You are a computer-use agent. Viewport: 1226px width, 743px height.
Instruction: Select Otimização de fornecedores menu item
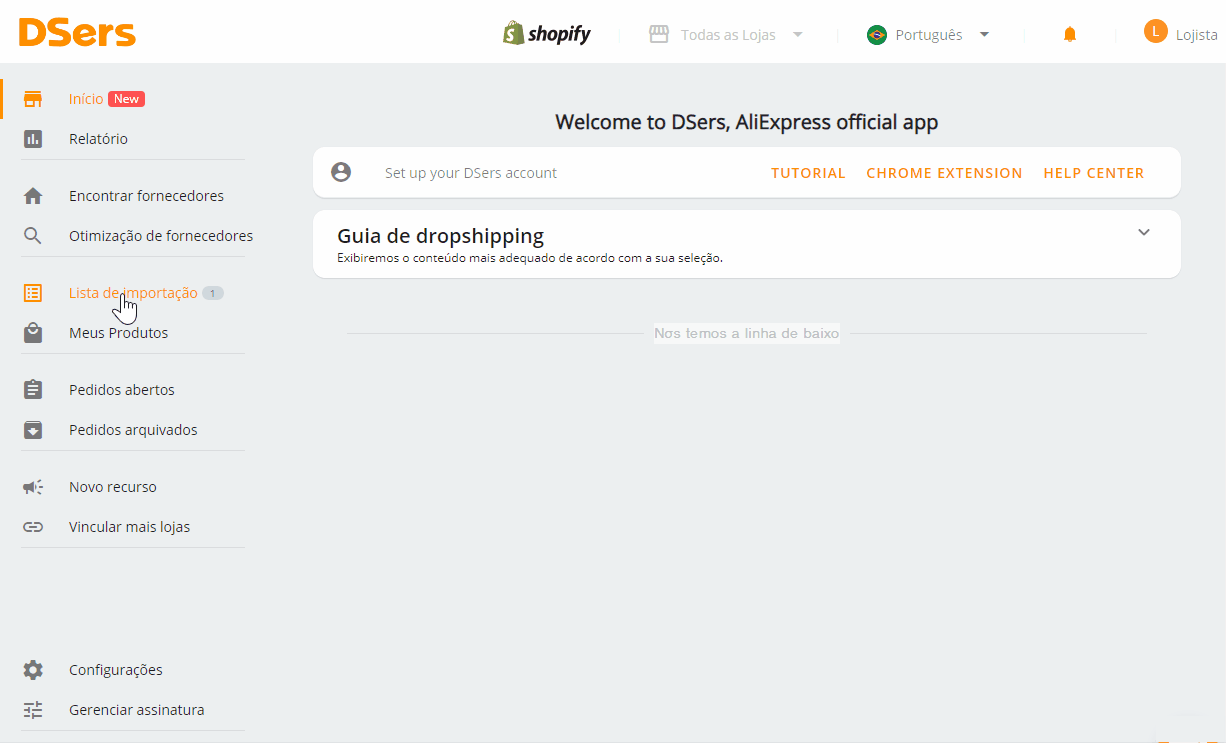161,236
